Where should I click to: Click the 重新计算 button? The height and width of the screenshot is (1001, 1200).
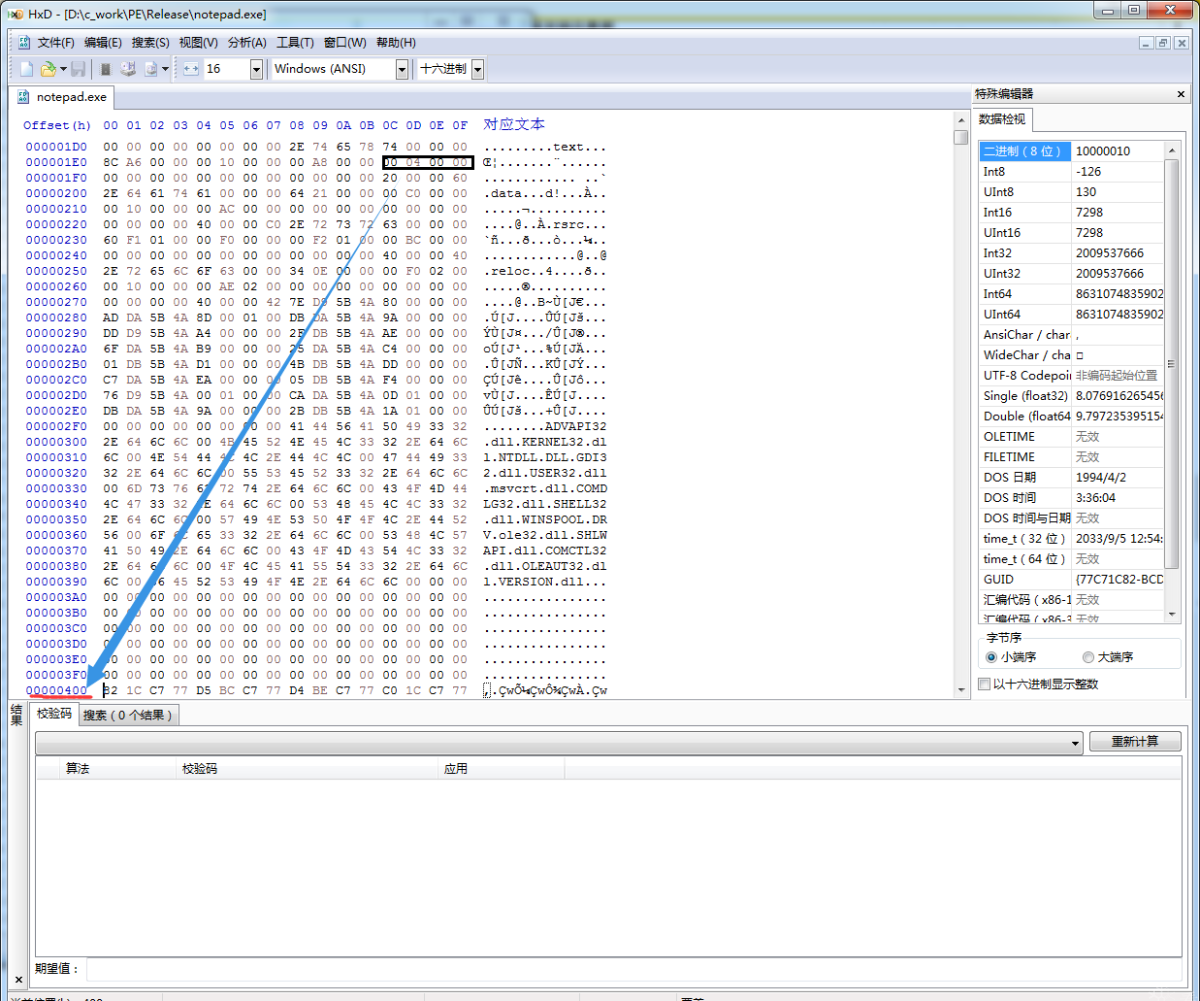pos(1134,741)
